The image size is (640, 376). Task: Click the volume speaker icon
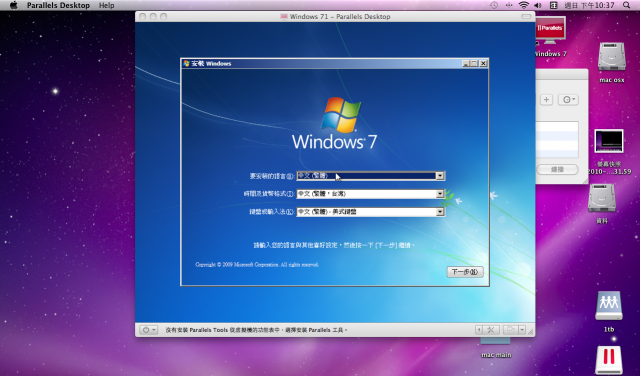[538, 5]
